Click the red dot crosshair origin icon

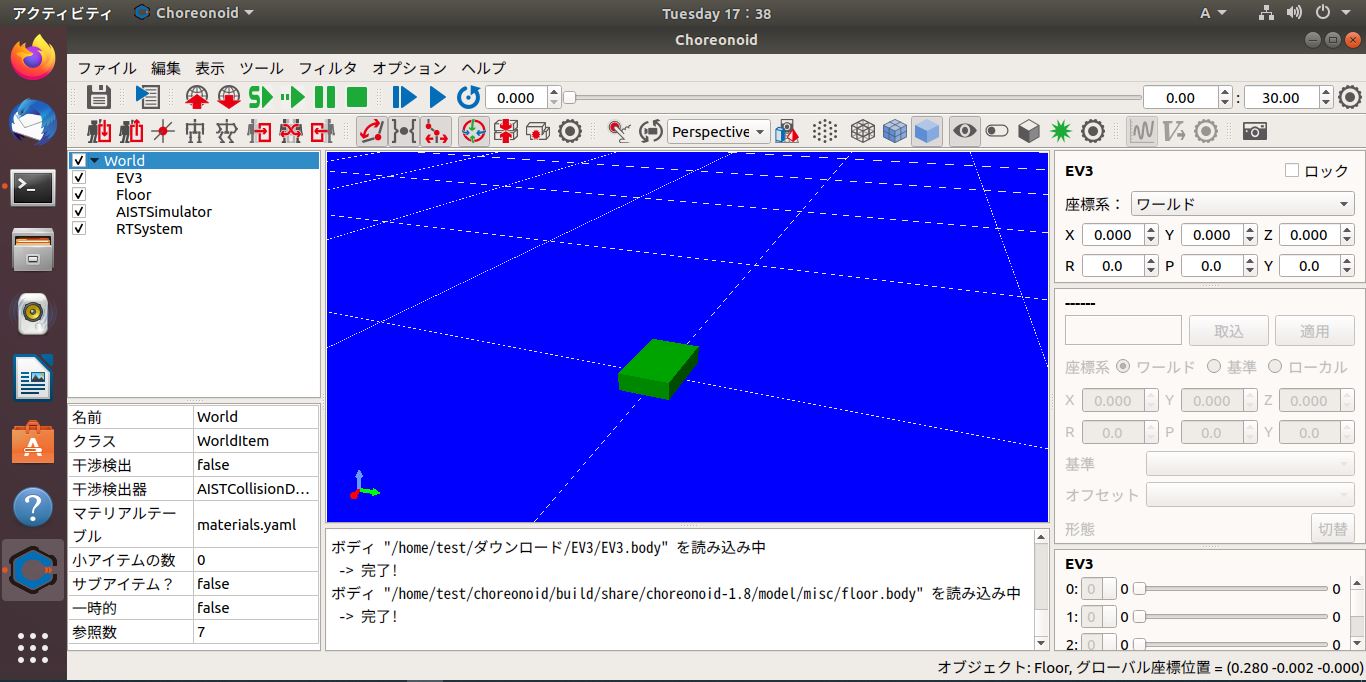click(x=163, y=131)
